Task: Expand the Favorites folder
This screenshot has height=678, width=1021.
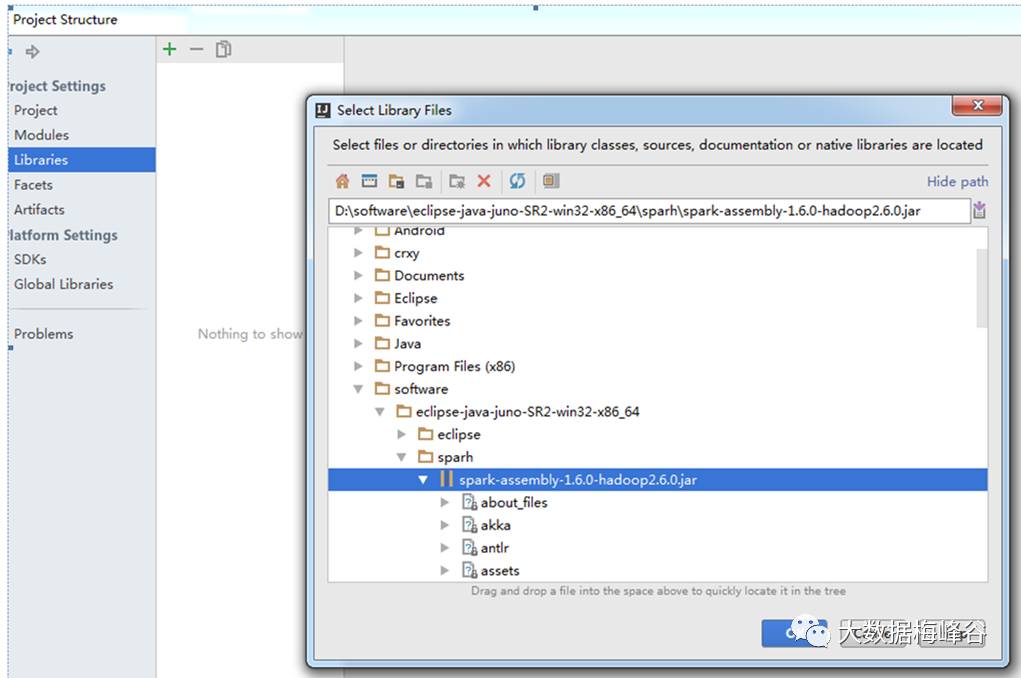Action: 358,320
